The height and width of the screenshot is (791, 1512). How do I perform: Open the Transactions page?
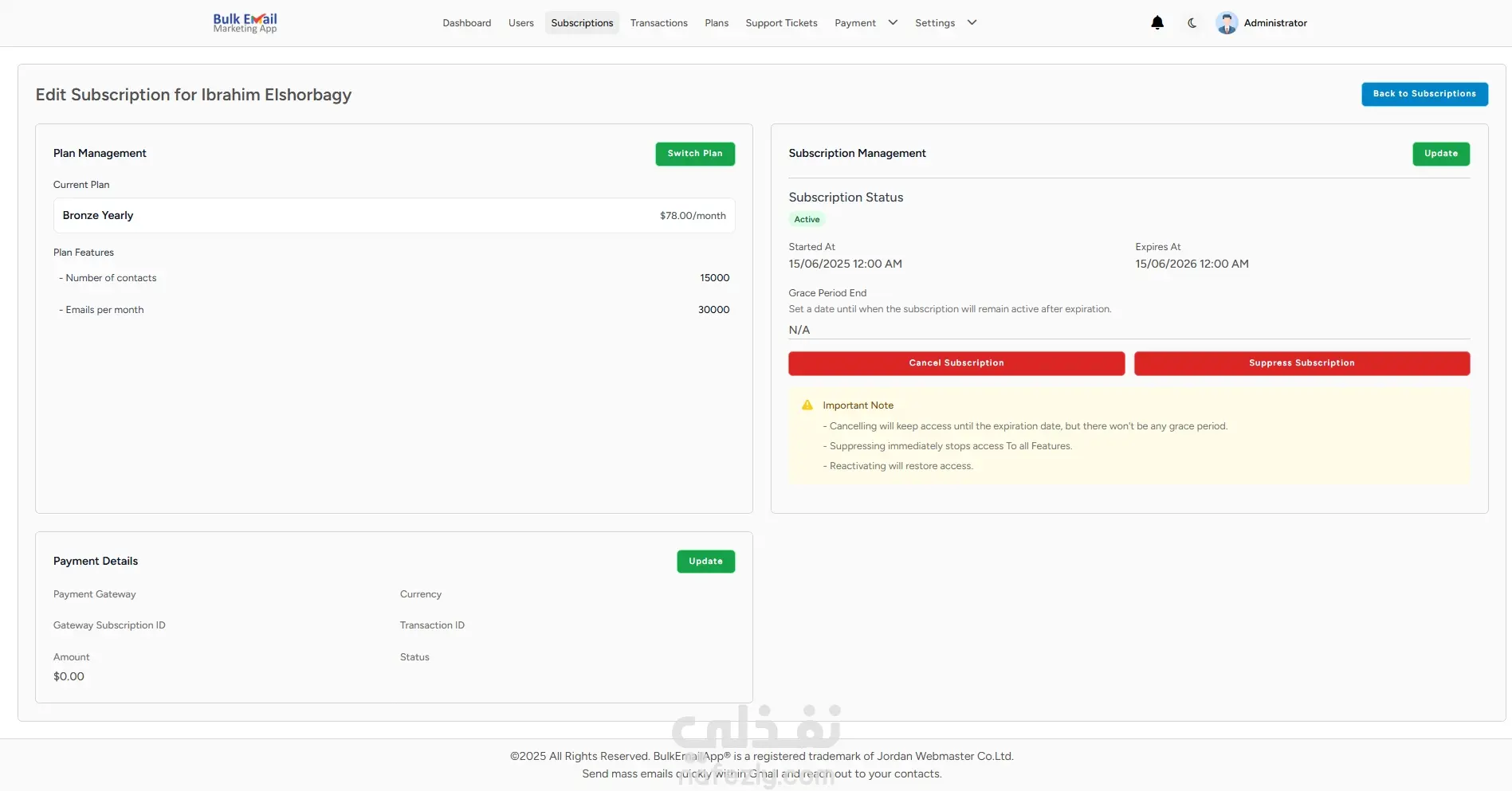(x=659, y=23)
